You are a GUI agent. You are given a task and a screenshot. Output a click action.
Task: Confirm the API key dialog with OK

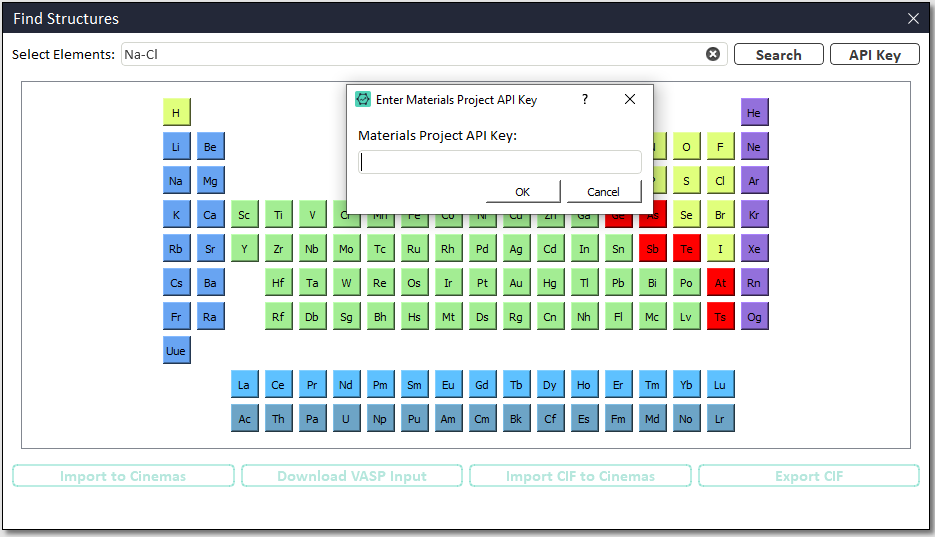point(523,191)
